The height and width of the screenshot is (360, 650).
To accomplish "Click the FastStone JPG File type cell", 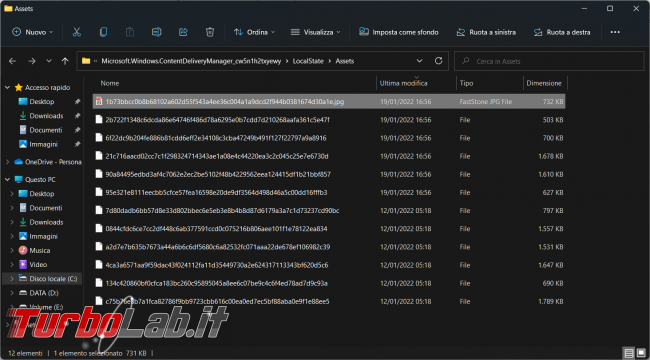I will pyautogui.click(x=485, y=102).
